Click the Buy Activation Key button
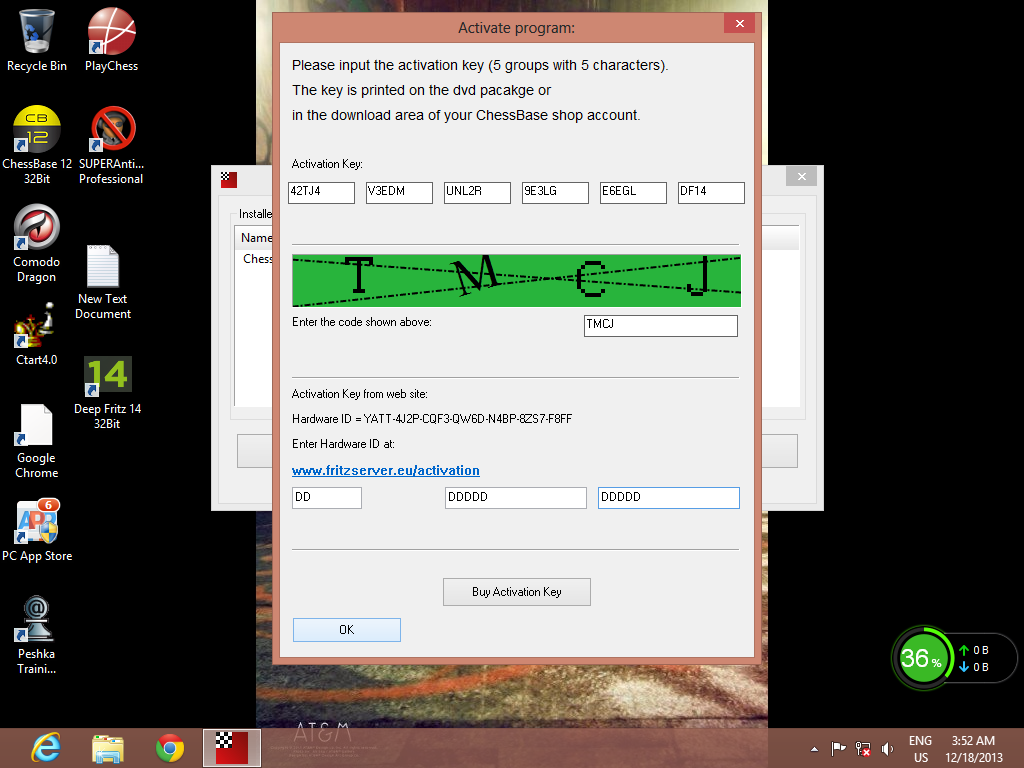The image size is (1024, 768). click(x=517, y=592)
